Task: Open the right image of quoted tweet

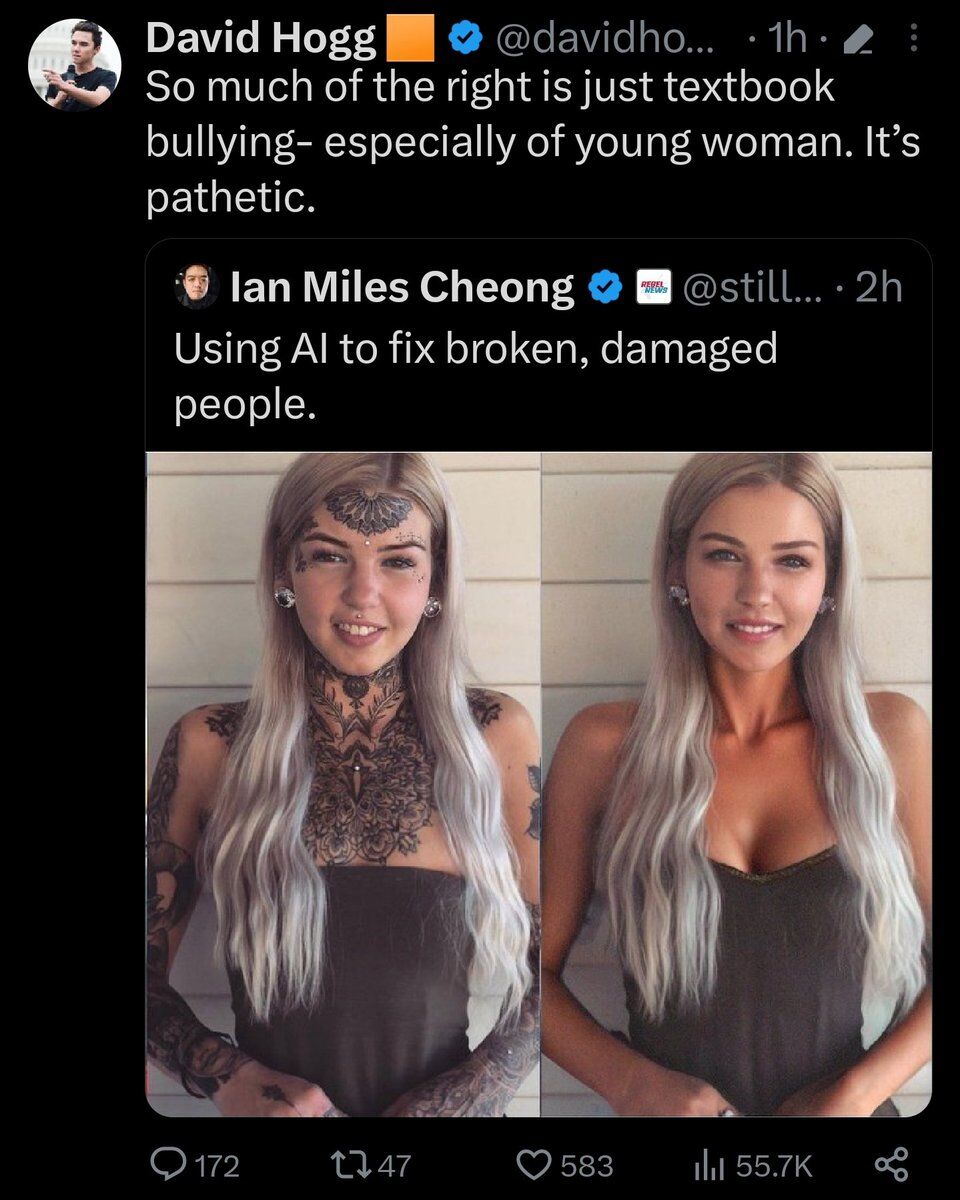Action: [737, 784]
